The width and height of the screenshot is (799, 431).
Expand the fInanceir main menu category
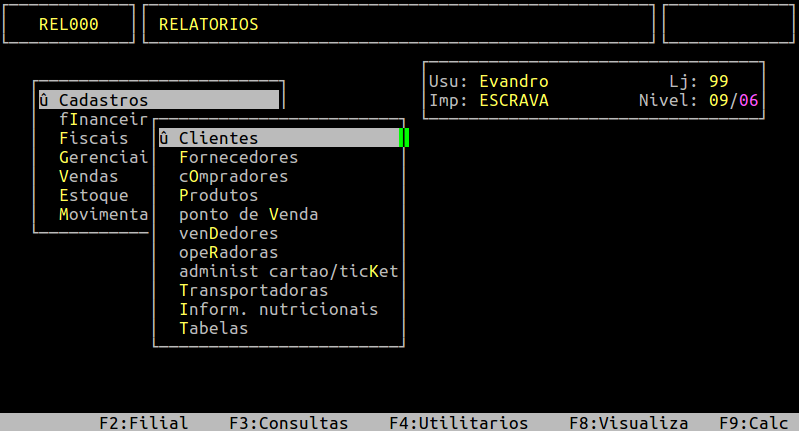tap(103, 119)
